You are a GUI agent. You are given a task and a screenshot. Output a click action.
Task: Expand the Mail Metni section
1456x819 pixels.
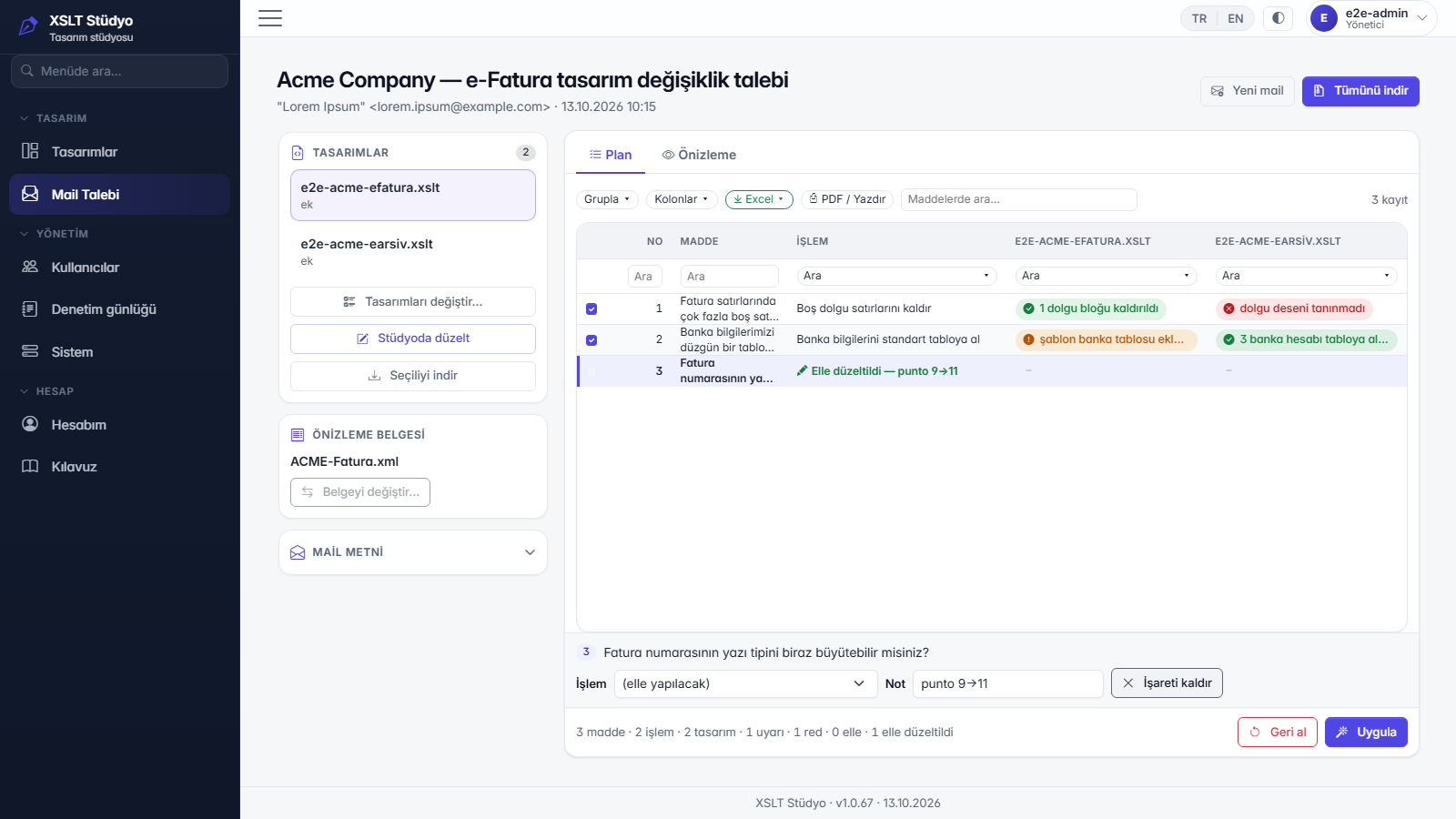(413, 552)
